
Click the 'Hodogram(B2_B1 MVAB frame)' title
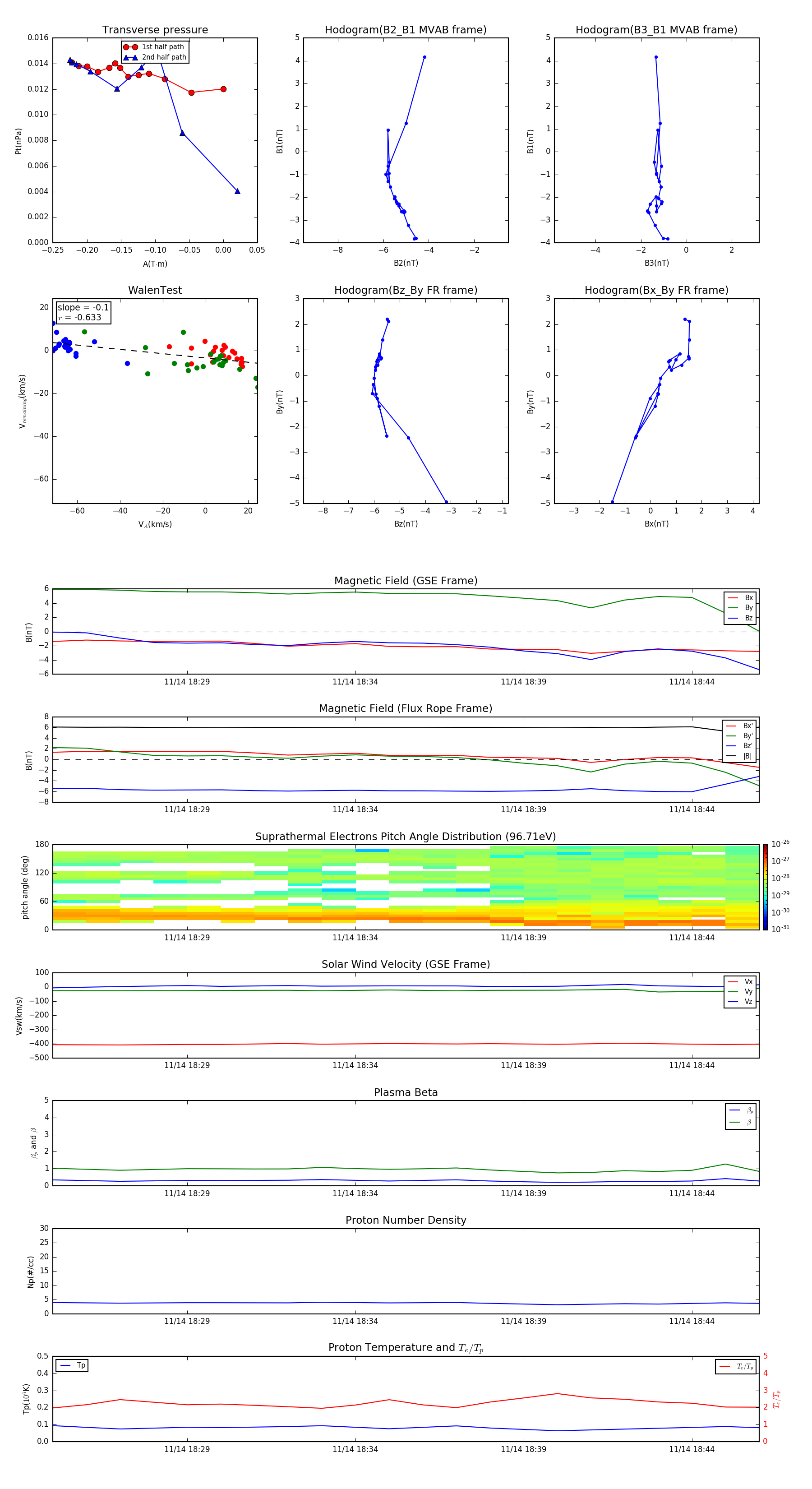point(406,29)
